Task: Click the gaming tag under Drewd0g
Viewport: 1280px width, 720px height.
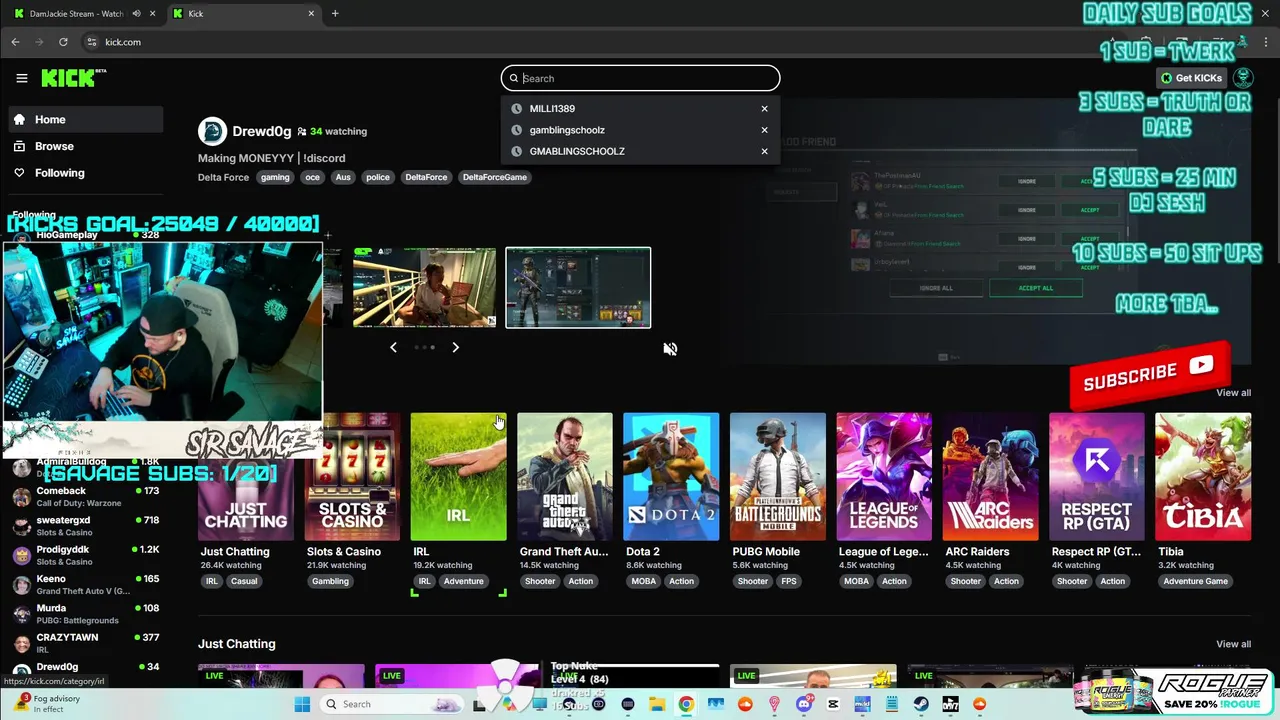Action: point(275,177)
